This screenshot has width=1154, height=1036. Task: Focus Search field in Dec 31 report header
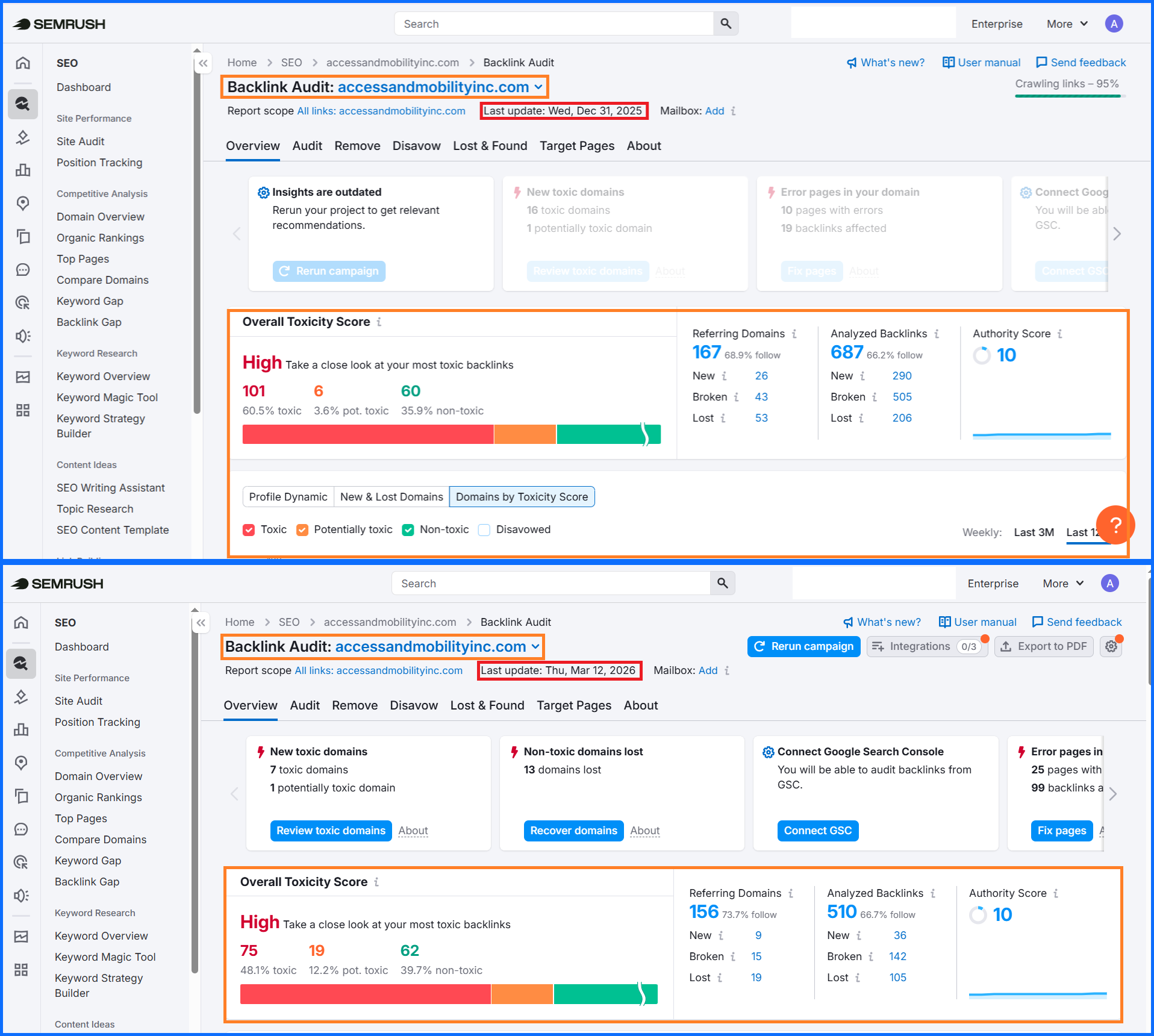coord(554,23)
